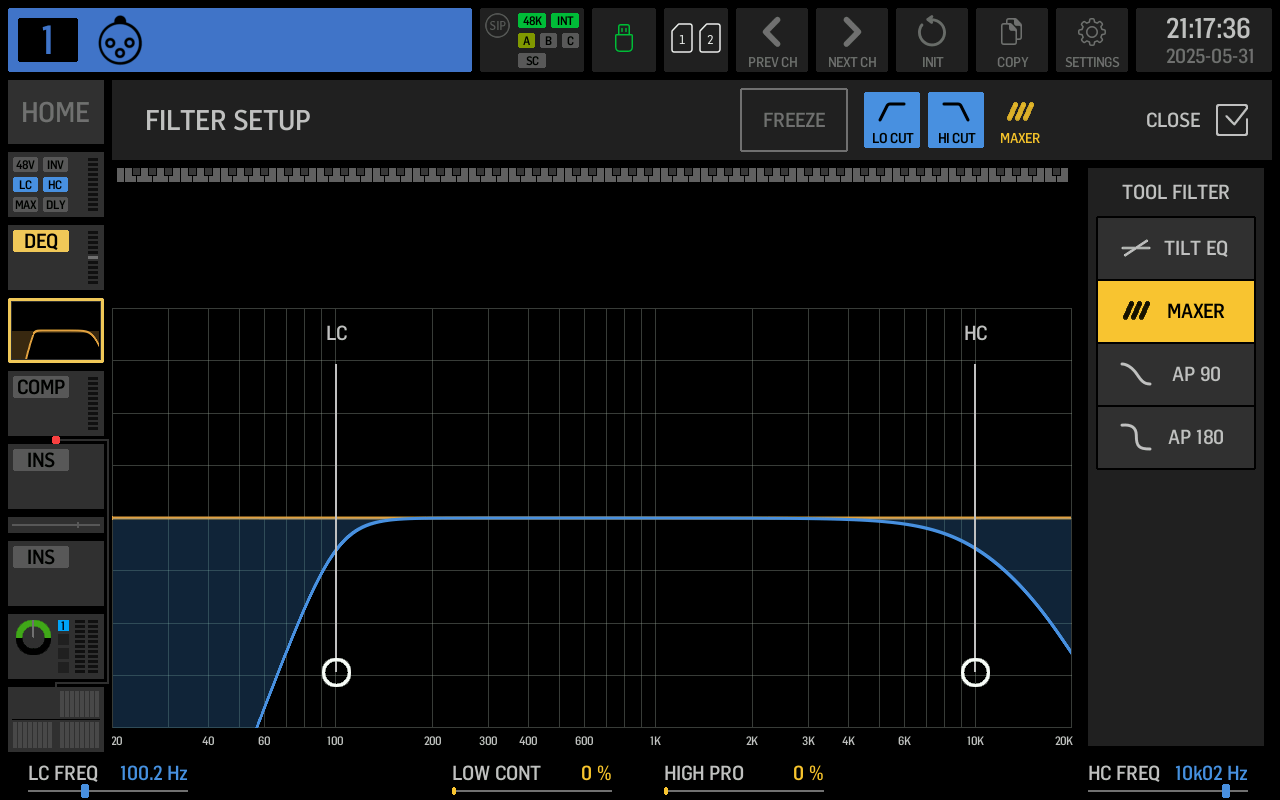
Task: Open the COMP section in sidebar
Action: [x=56, y=403]
